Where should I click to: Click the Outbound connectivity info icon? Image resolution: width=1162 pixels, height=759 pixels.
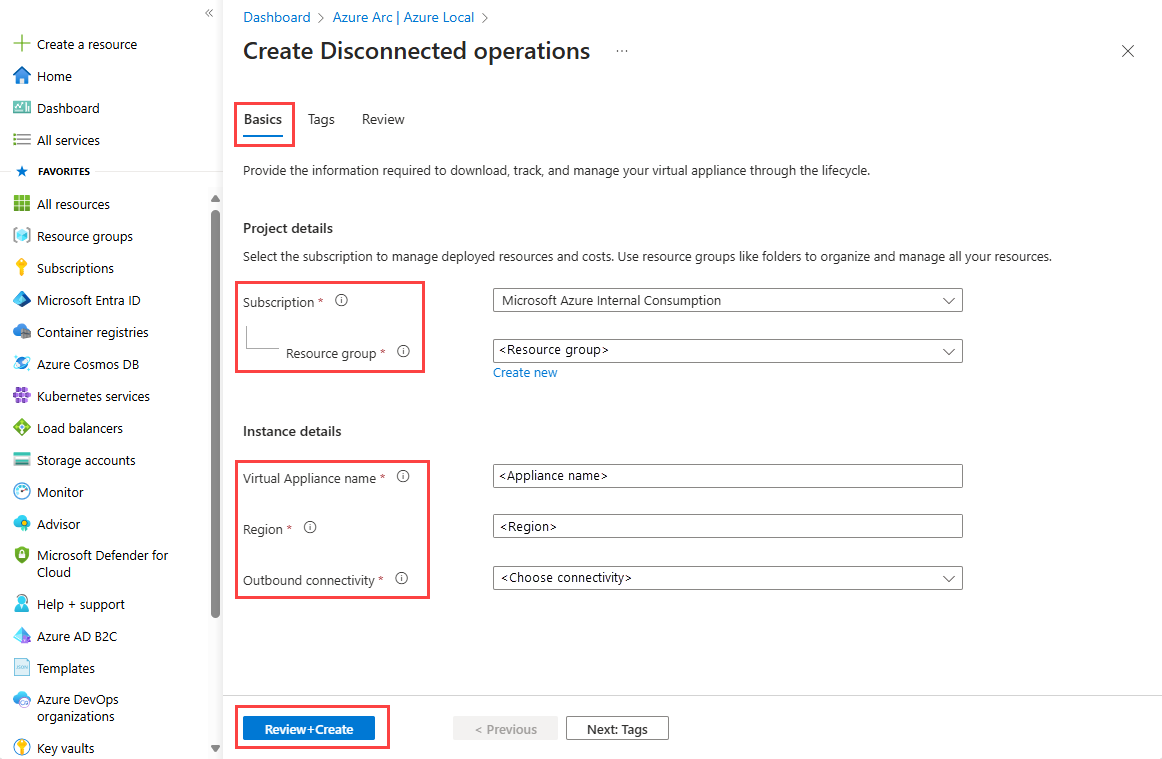(402, 578)
